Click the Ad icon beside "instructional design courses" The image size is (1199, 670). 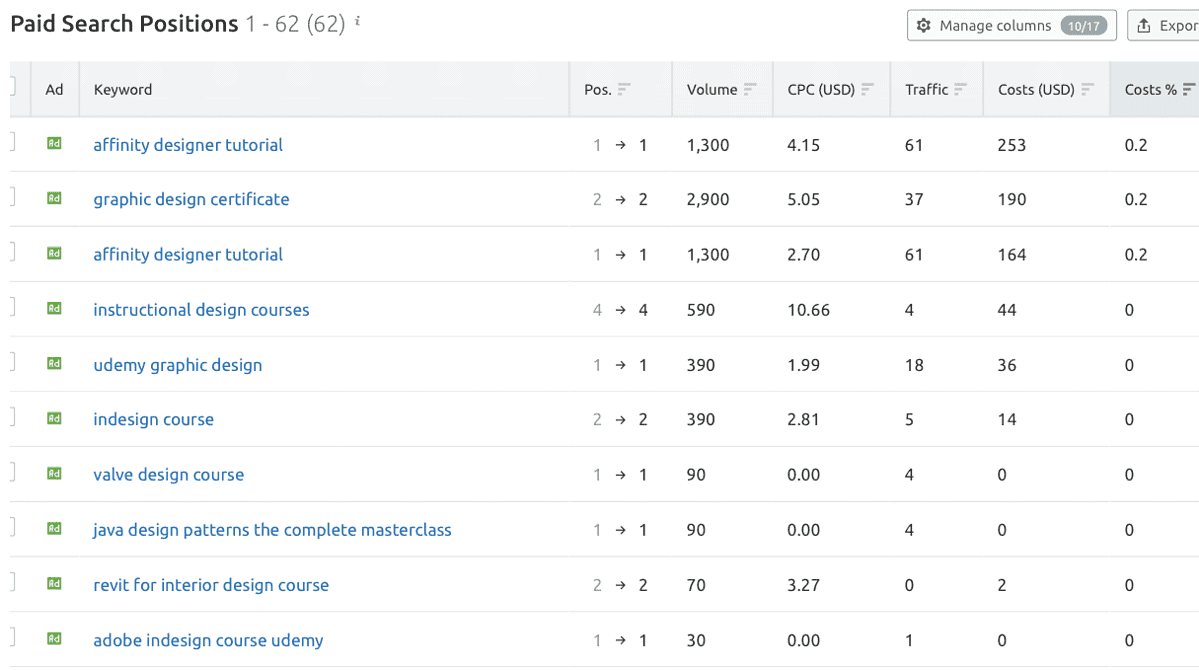53,309
